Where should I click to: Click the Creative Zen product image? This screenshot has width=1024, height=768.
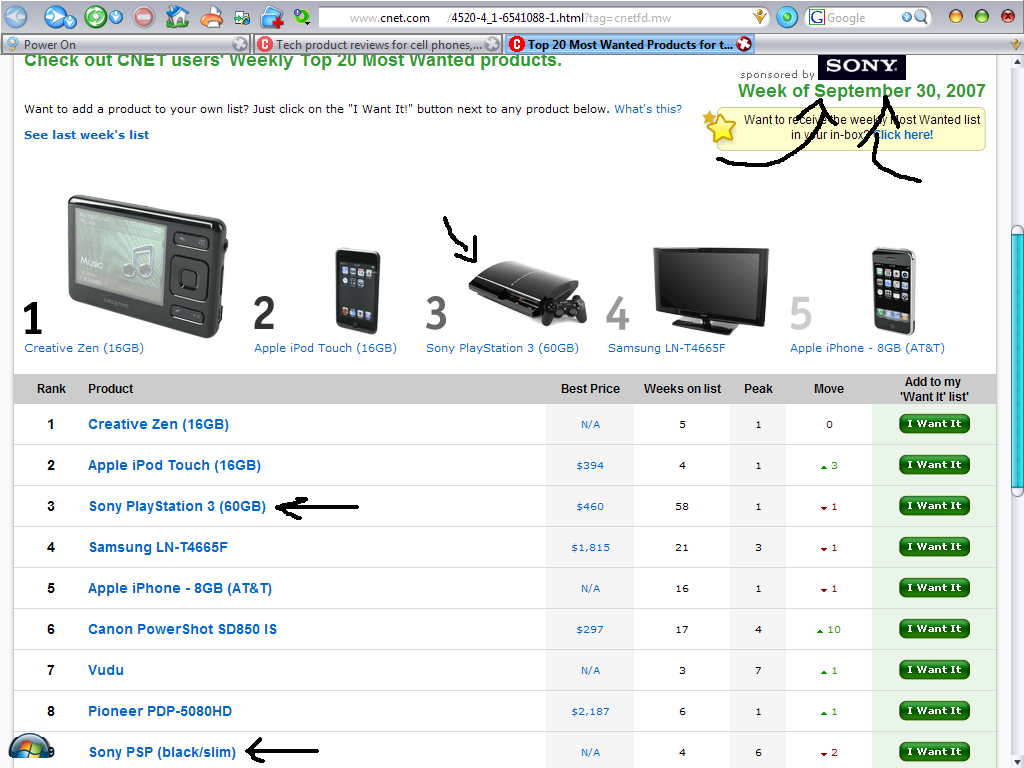tap(148, 266)
